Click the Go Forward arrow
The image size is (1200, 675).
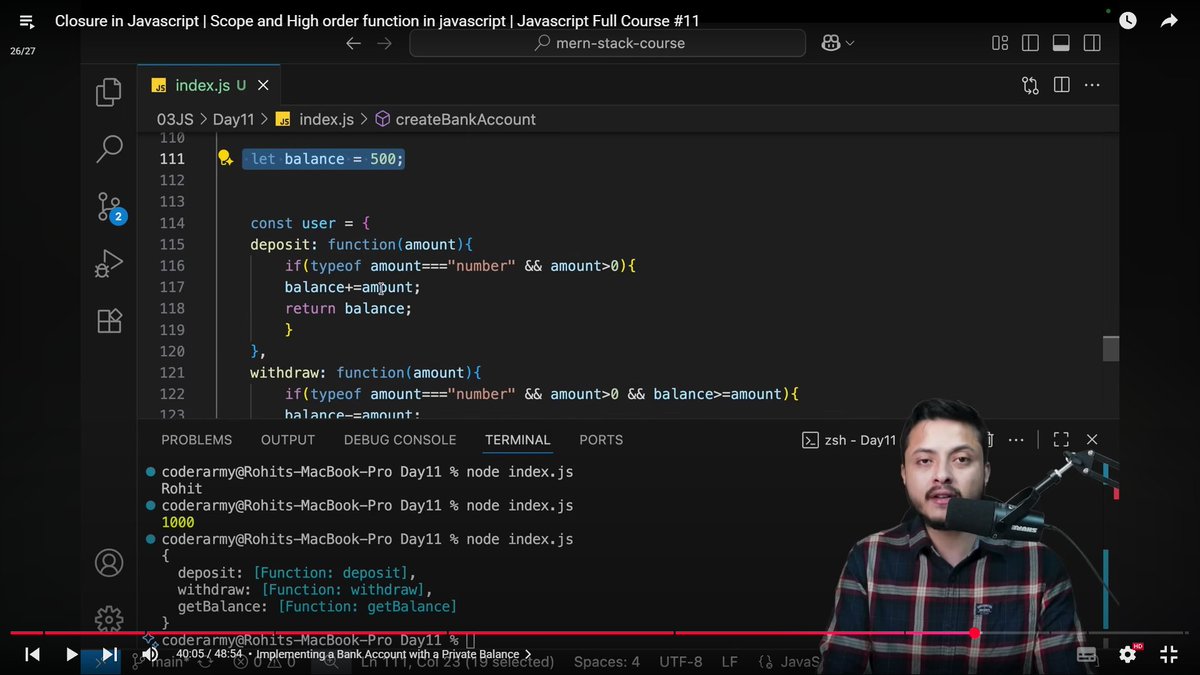[x=385, y=43]
